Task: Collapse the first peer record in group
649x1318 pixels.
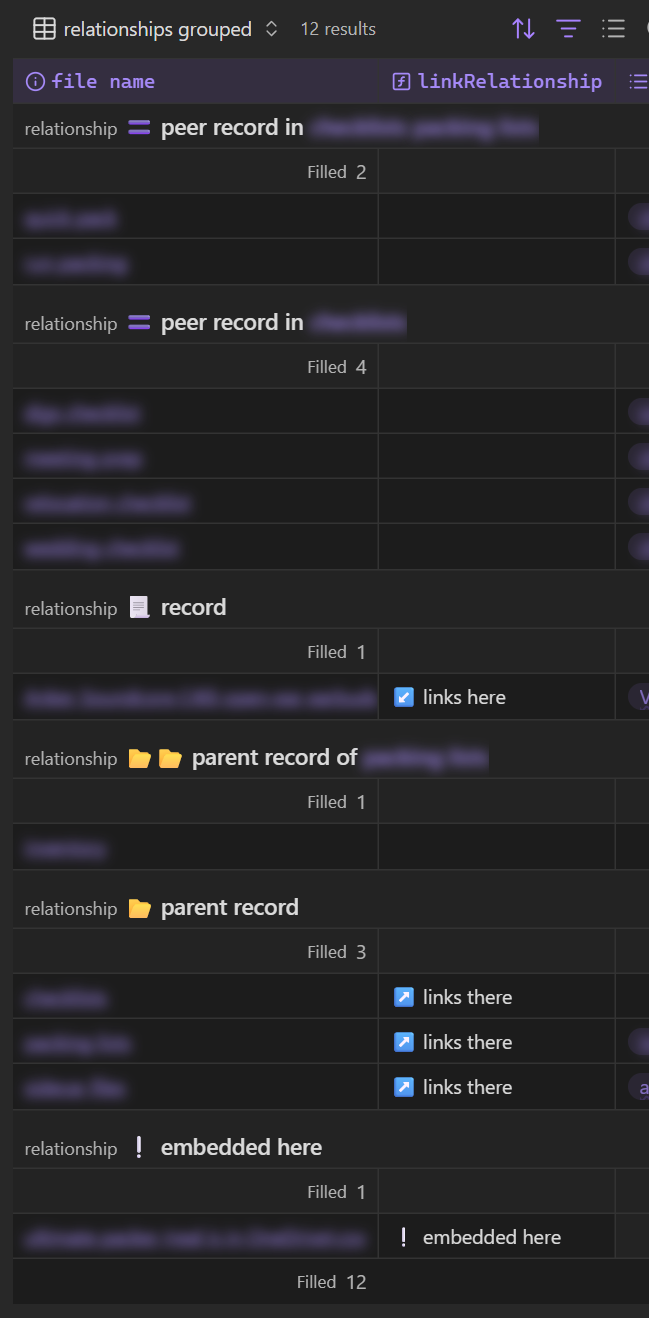Action: click(x=281, y=128)
